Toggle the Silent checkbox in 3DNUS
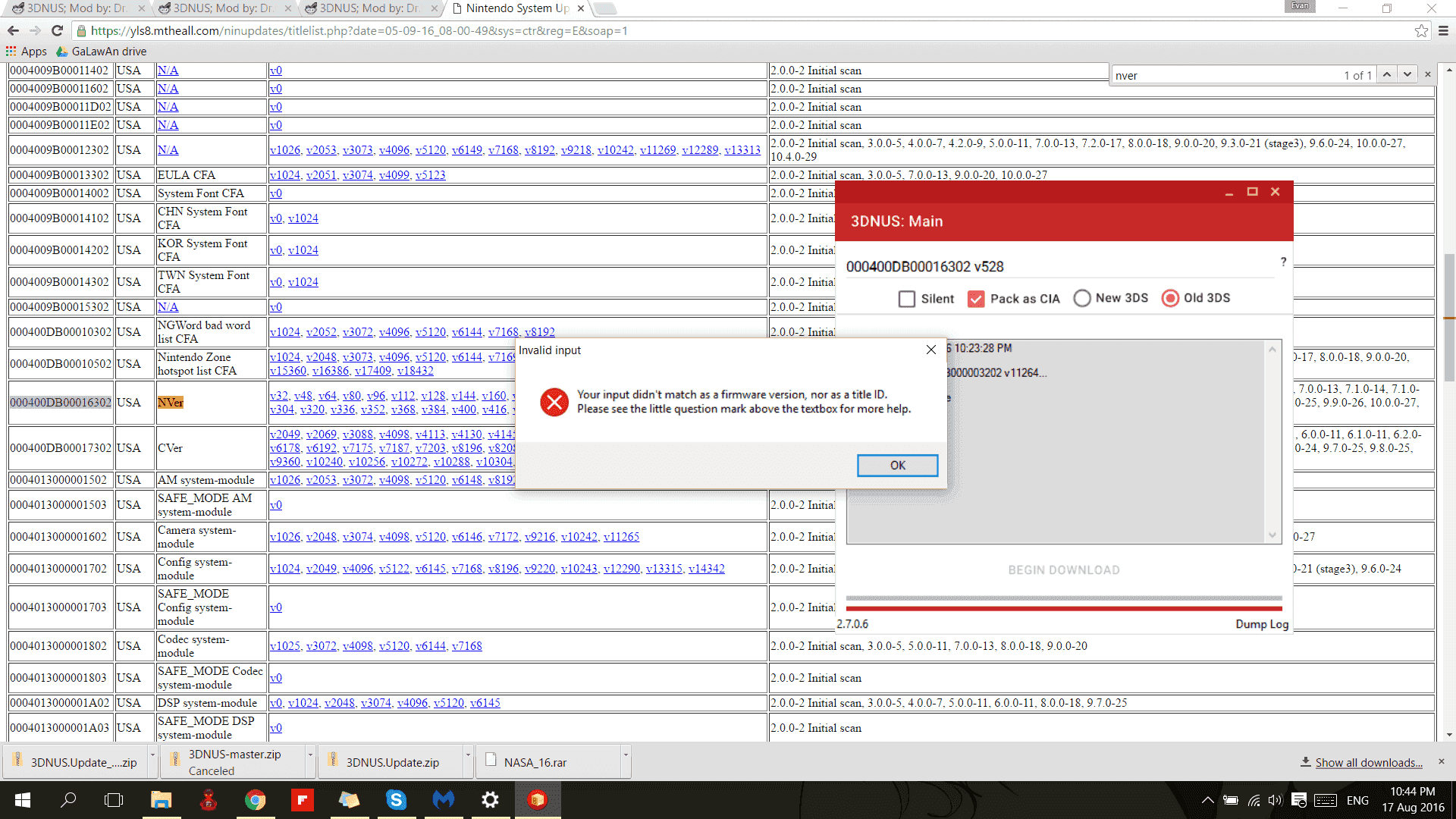The width and height of the screenshot is (1456, 819). coord(906,299)
